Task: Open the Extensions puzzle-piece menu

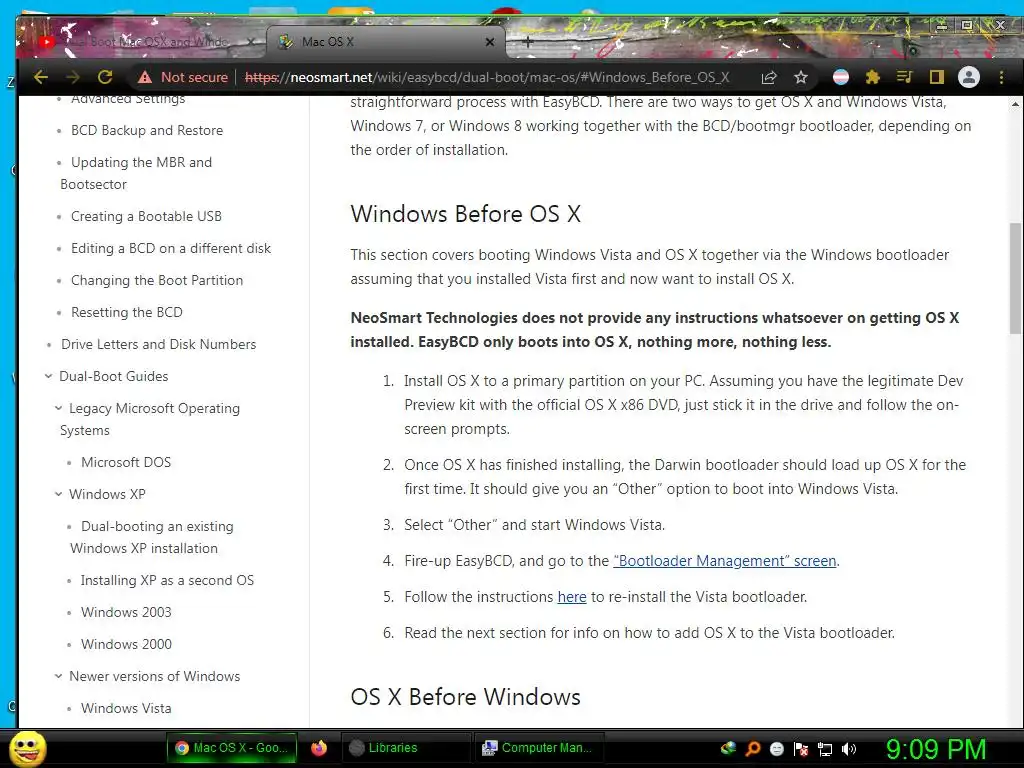Action: (x=872, y=77)
